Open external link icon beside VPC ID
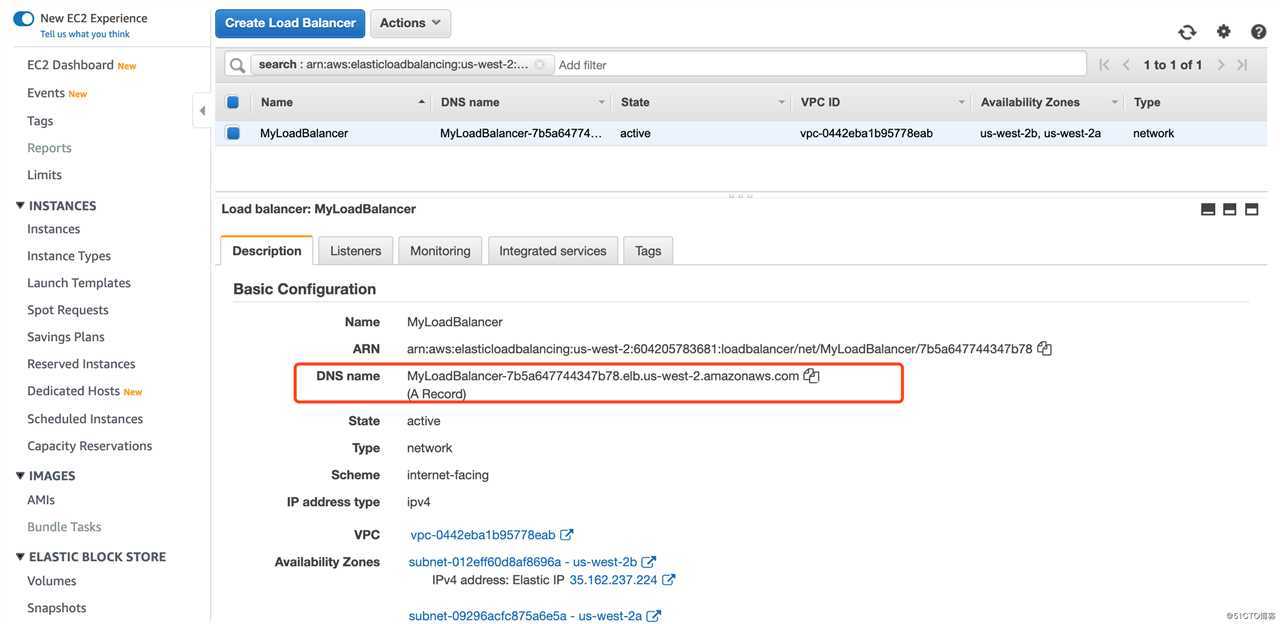This screenshot has height=624, width=1280. tap(566, 535)
